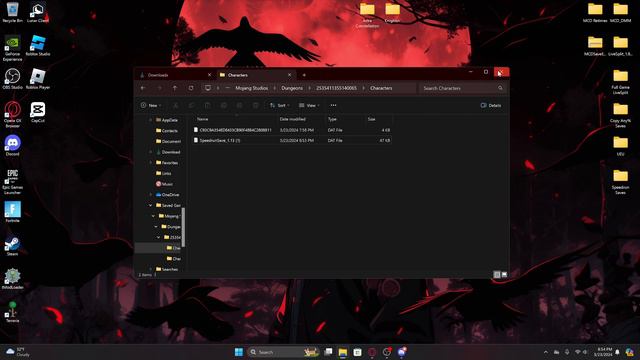The width and height of the screenshot is (640, 360).
Task: Toggle the Details pane
Action: pyautogui.click(x=491, y=105)
